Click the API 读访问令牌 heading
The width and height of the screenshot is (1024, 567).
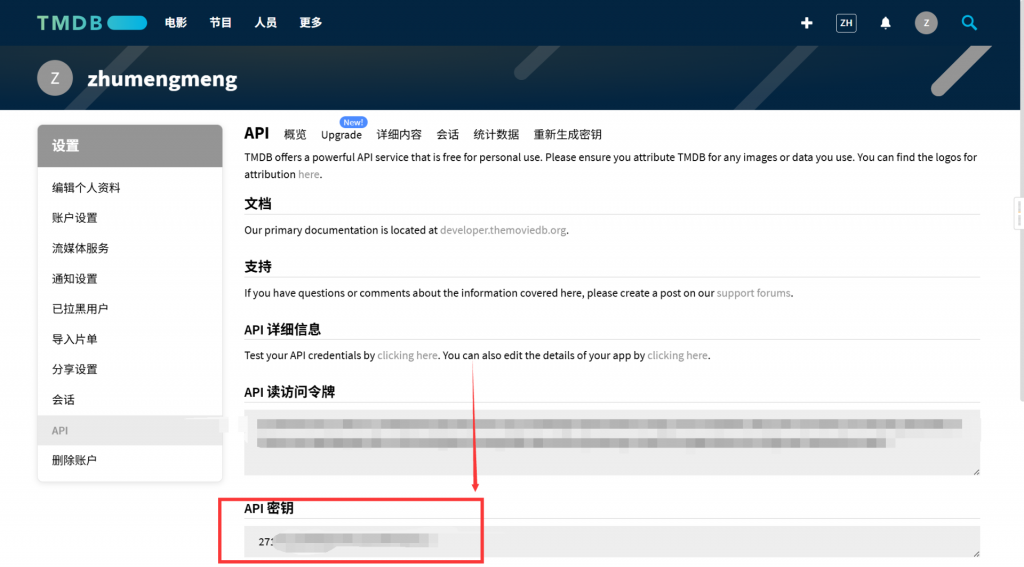pos(289,392)
